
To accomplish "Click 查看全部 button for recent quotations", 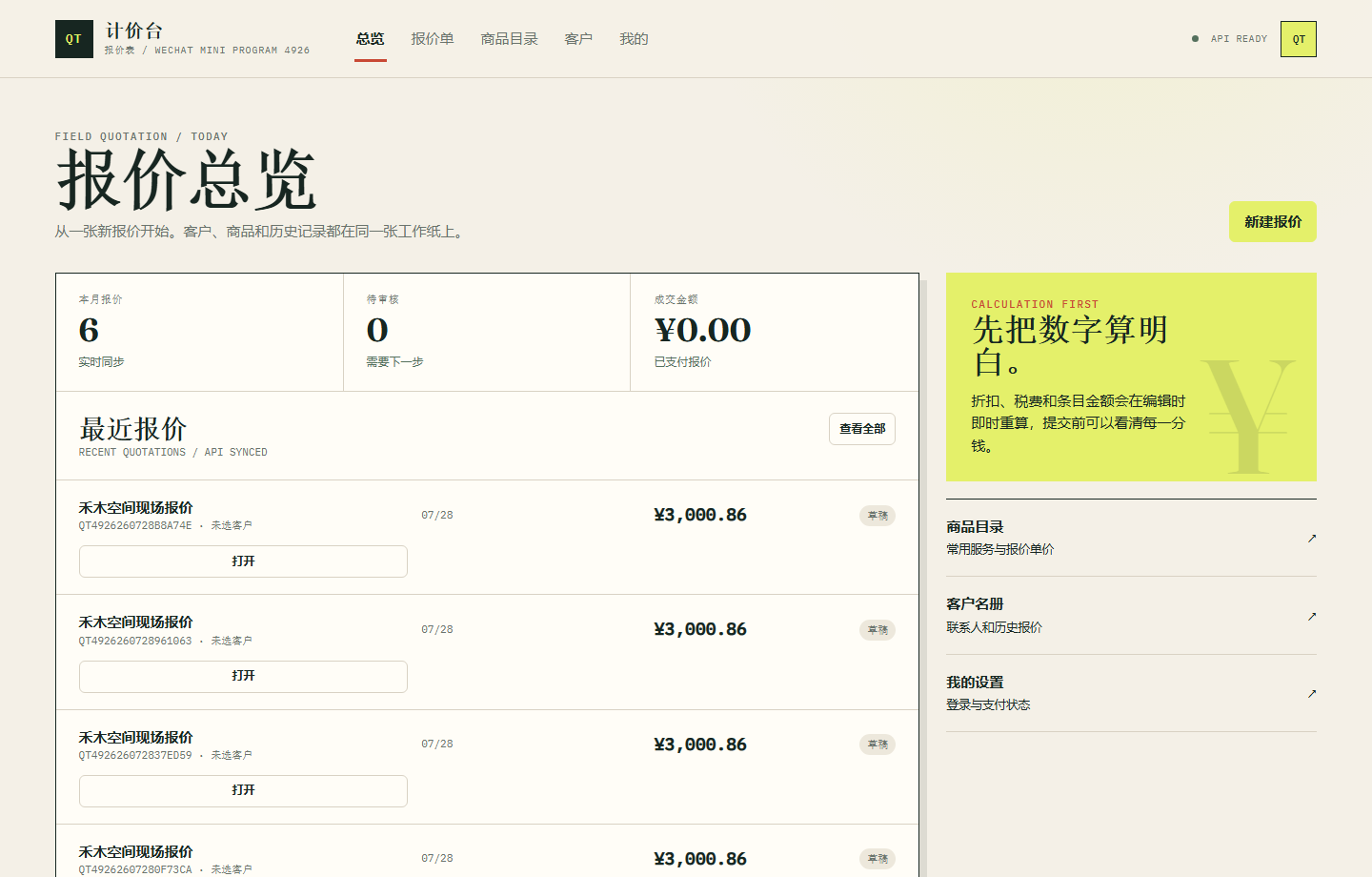I will [862, 429].
